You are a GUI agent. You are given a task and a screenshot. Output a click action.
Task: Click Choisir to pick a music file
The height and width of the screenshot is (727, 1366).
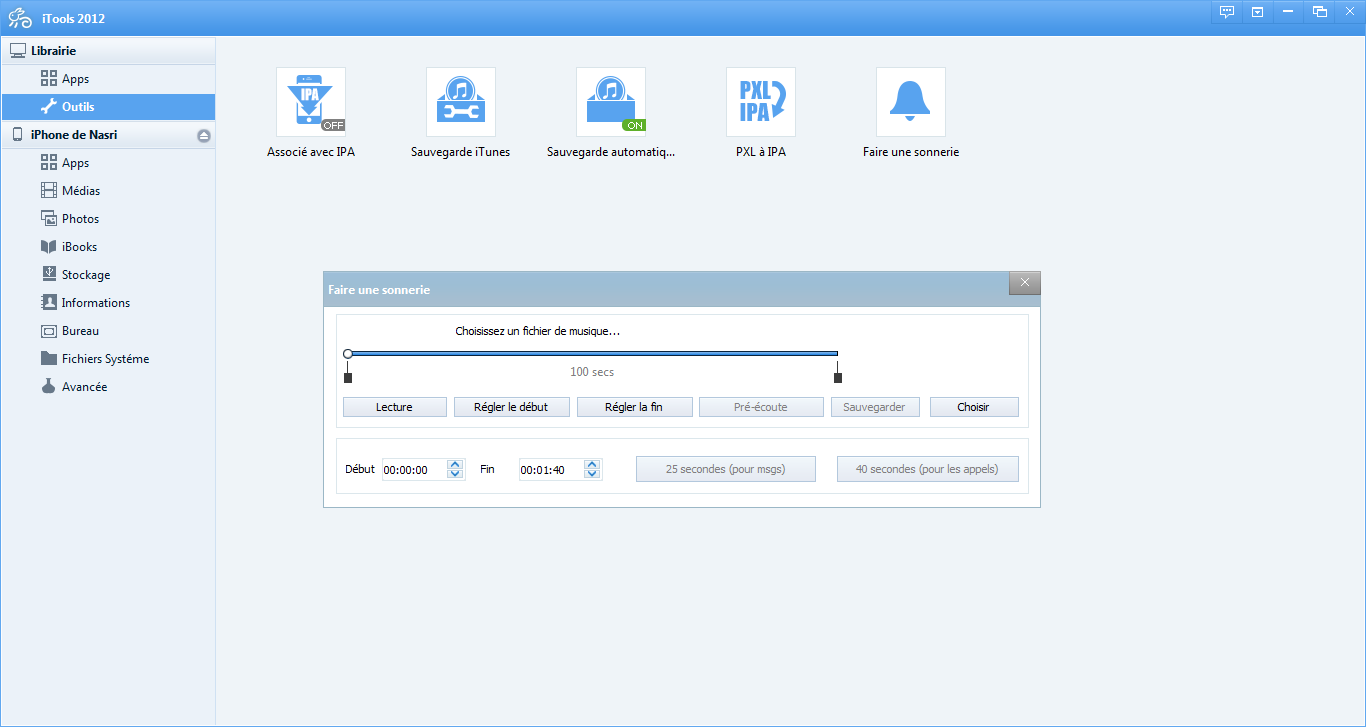[x=974, y=407]
